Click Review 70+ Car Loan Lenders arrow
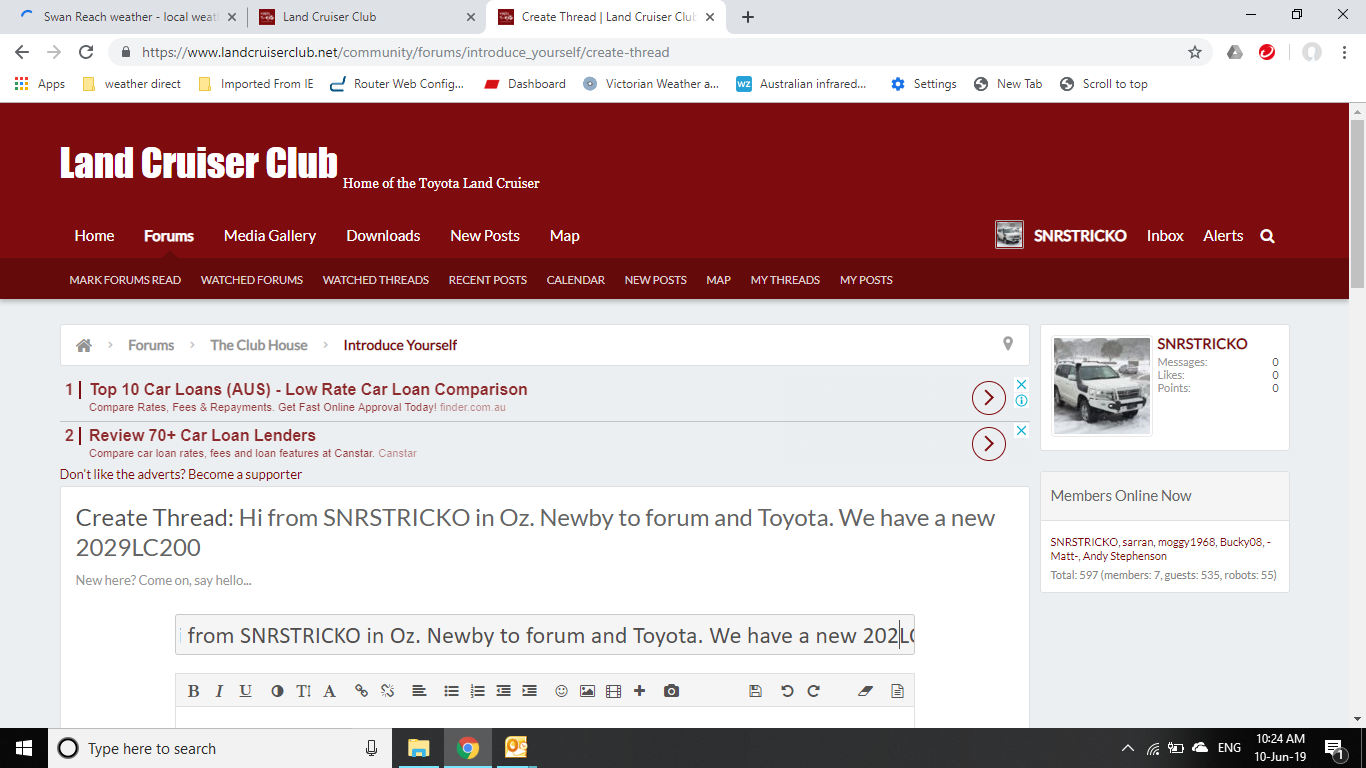Screen dimensions: 1366x768 [989, 444]
